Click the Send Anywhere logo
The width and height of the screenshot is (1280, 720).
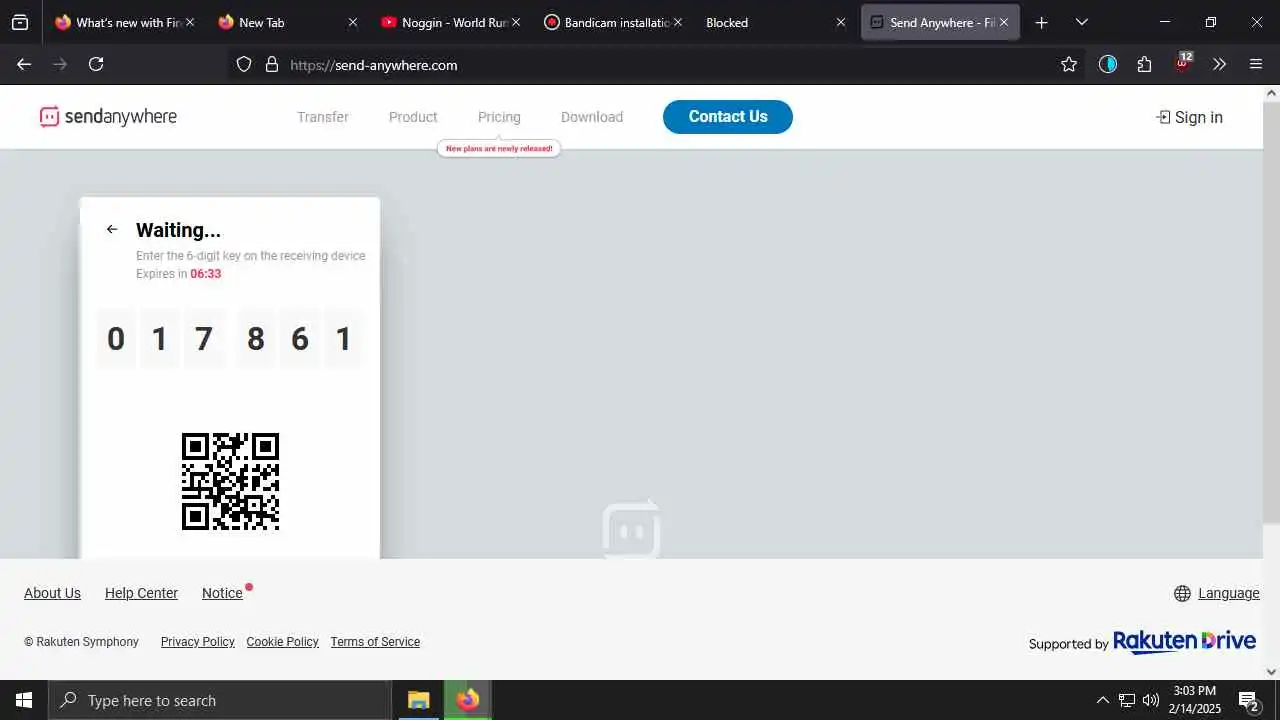[x=108, y=117]
